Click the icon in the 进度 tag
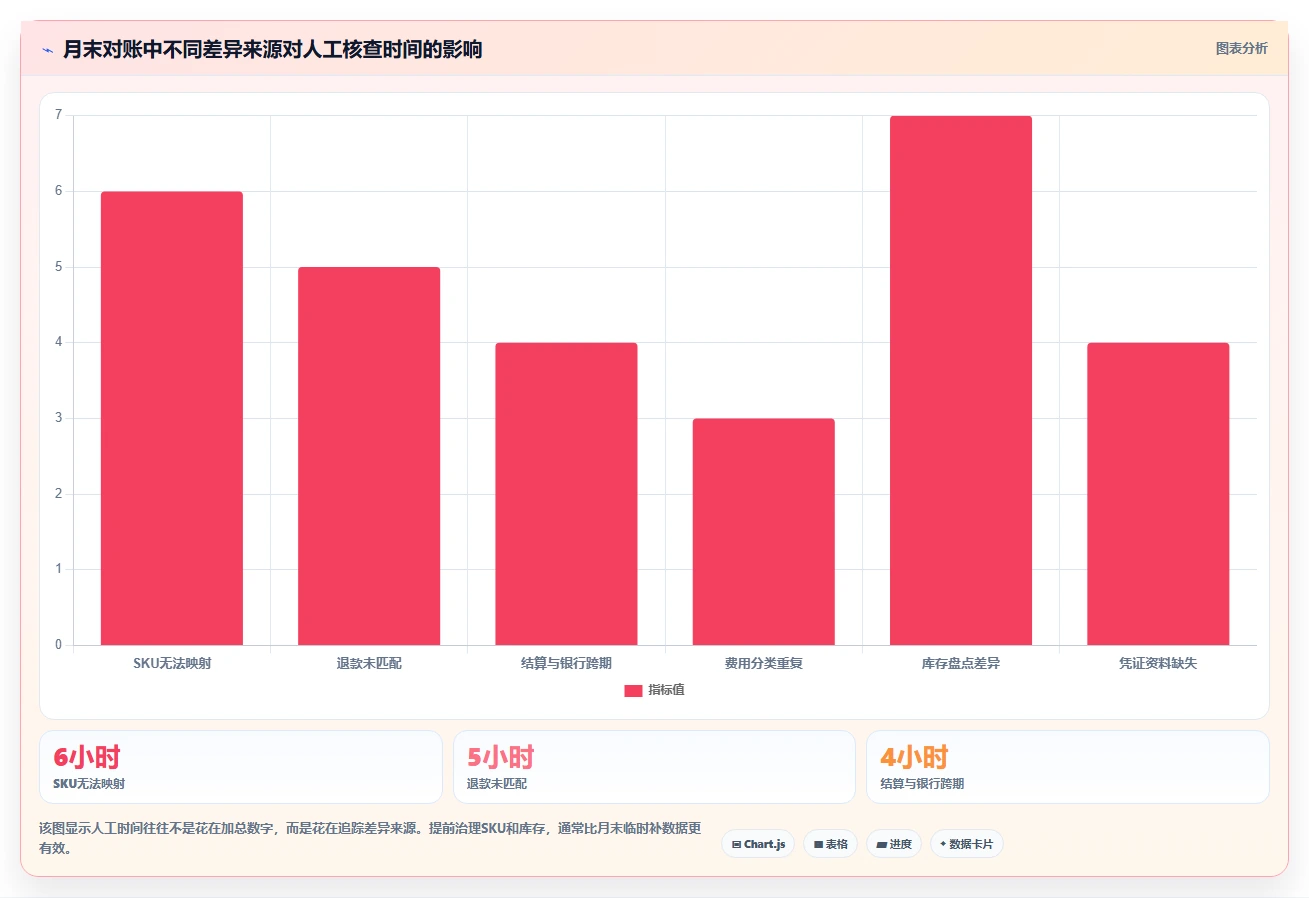This screenshot has height=898, width=1309. (x=881, y=845)
